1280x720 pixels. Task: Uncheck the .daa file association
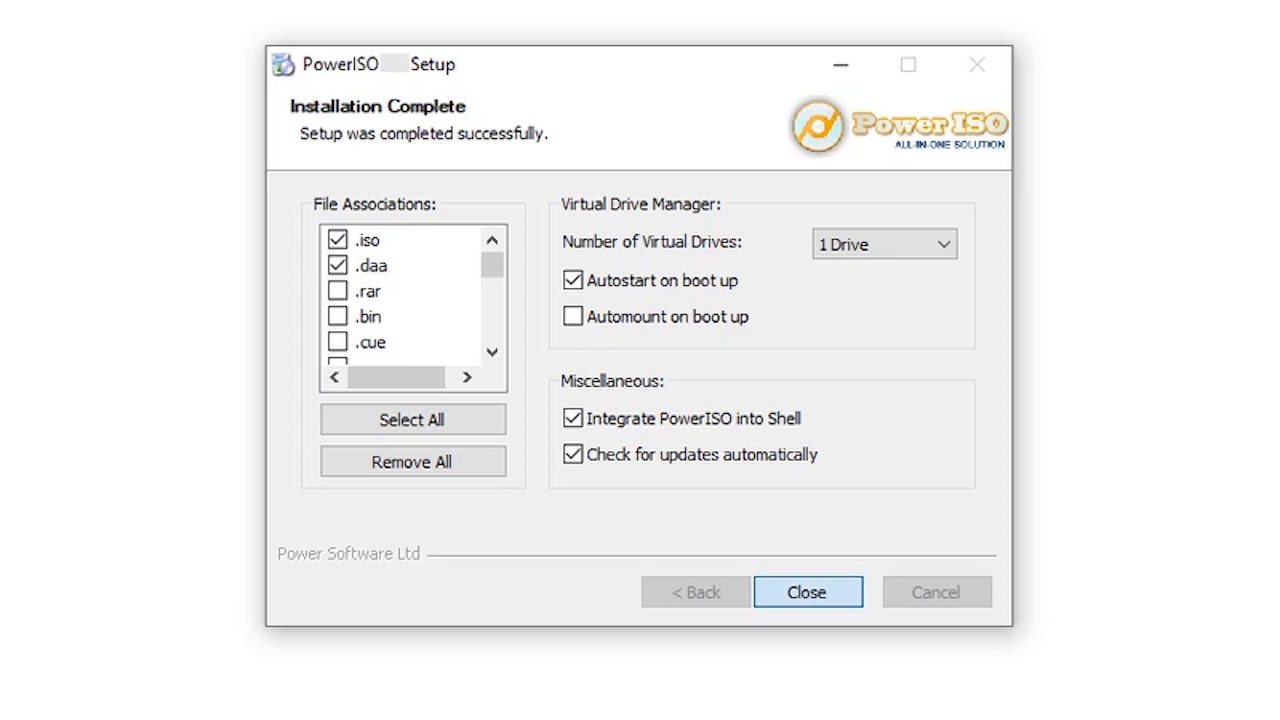(337, 266)
